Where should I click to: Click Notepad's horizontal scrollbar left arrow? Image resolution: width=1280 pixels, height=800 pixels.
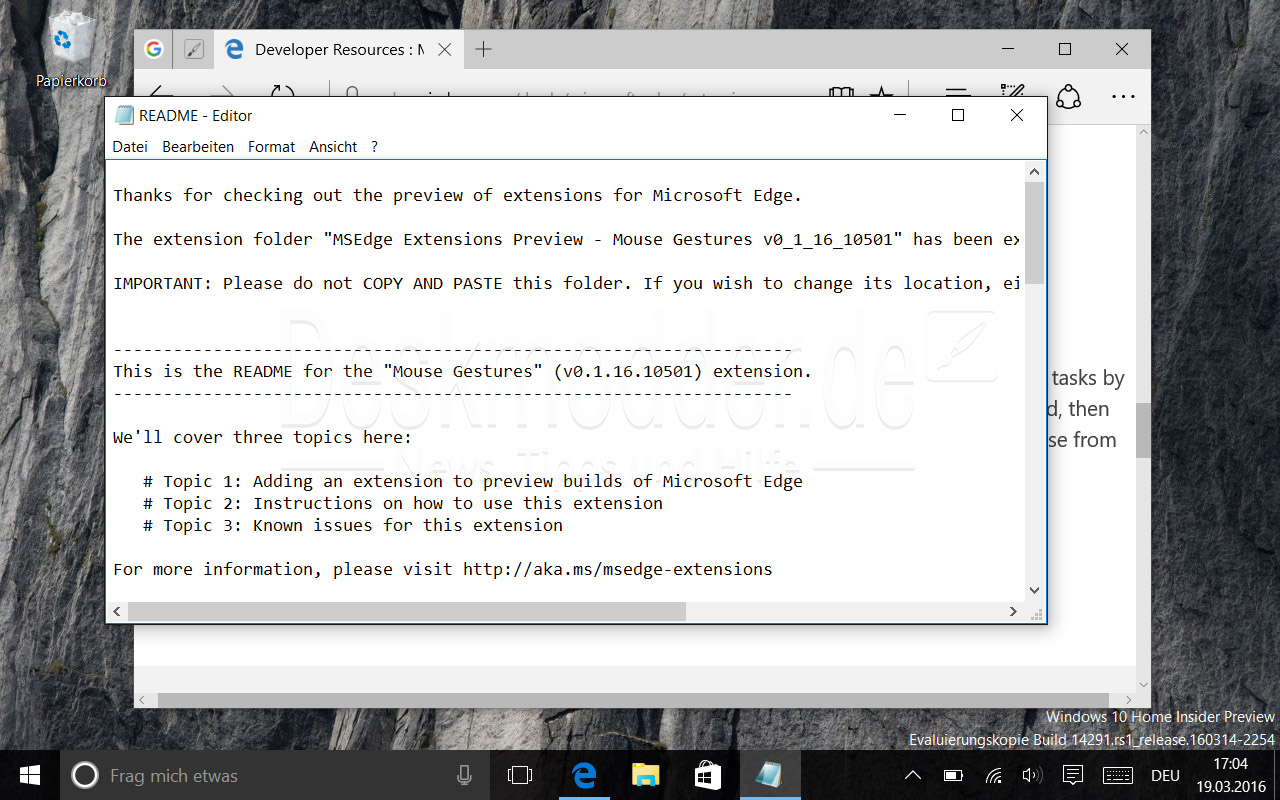point(117,611)
